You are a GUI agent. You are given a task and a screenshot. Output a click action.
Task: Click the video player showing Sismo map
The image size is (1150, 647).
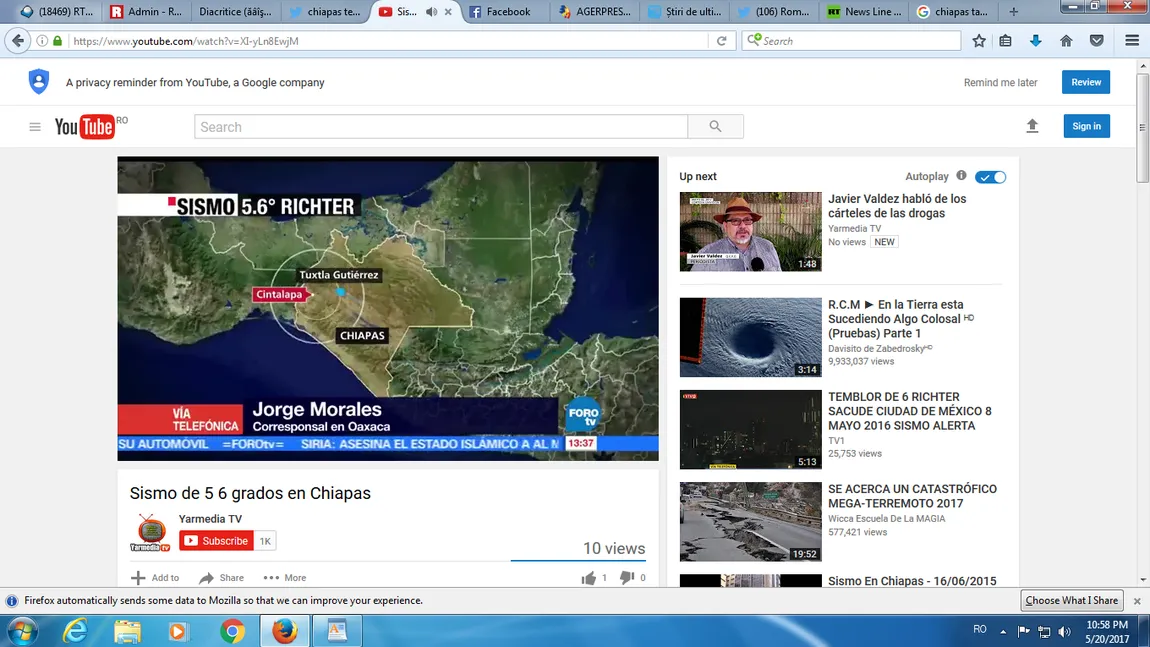pos(388,308)
